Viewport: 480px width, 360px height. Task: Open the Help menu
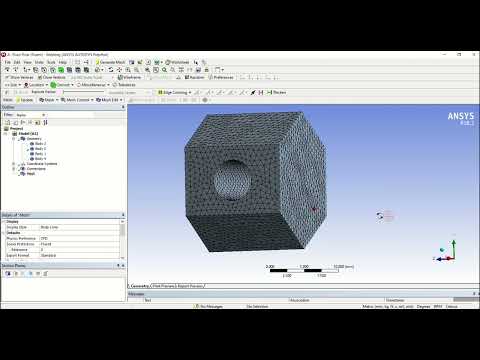pyautogui.click(x=63, y=62)
